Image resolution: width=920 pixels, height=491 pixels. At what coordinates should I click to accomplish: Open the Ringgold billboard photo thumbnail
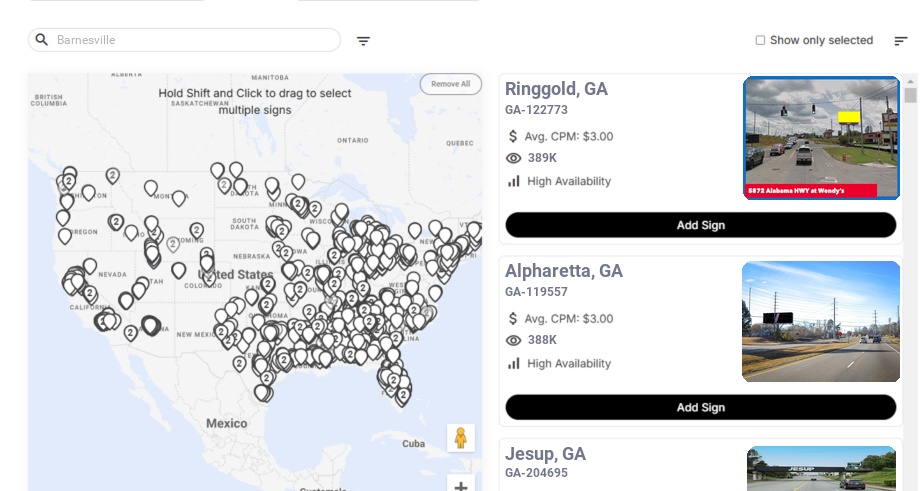click(821, 138)
